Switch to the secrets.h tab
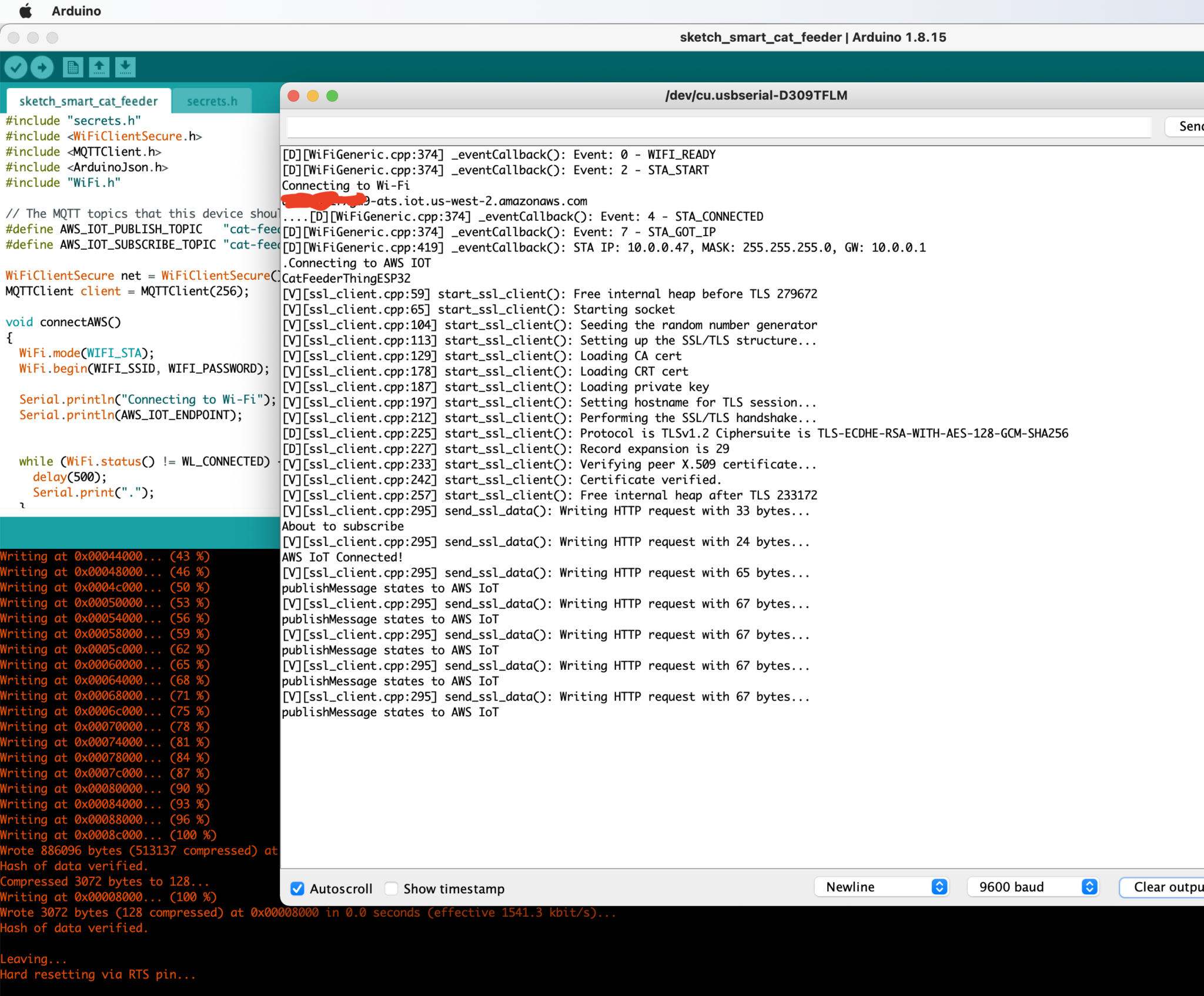 pyautogui.click(x=212, y=101)
